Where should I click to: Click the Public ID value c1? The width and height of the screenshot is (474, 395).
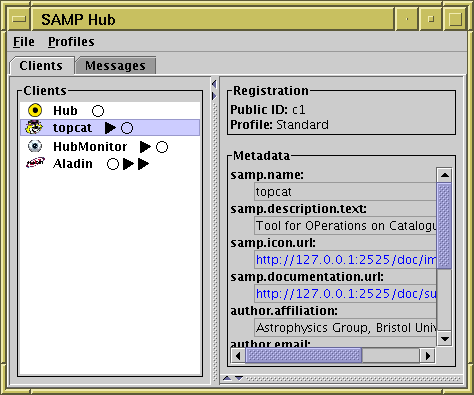(299, 110)
